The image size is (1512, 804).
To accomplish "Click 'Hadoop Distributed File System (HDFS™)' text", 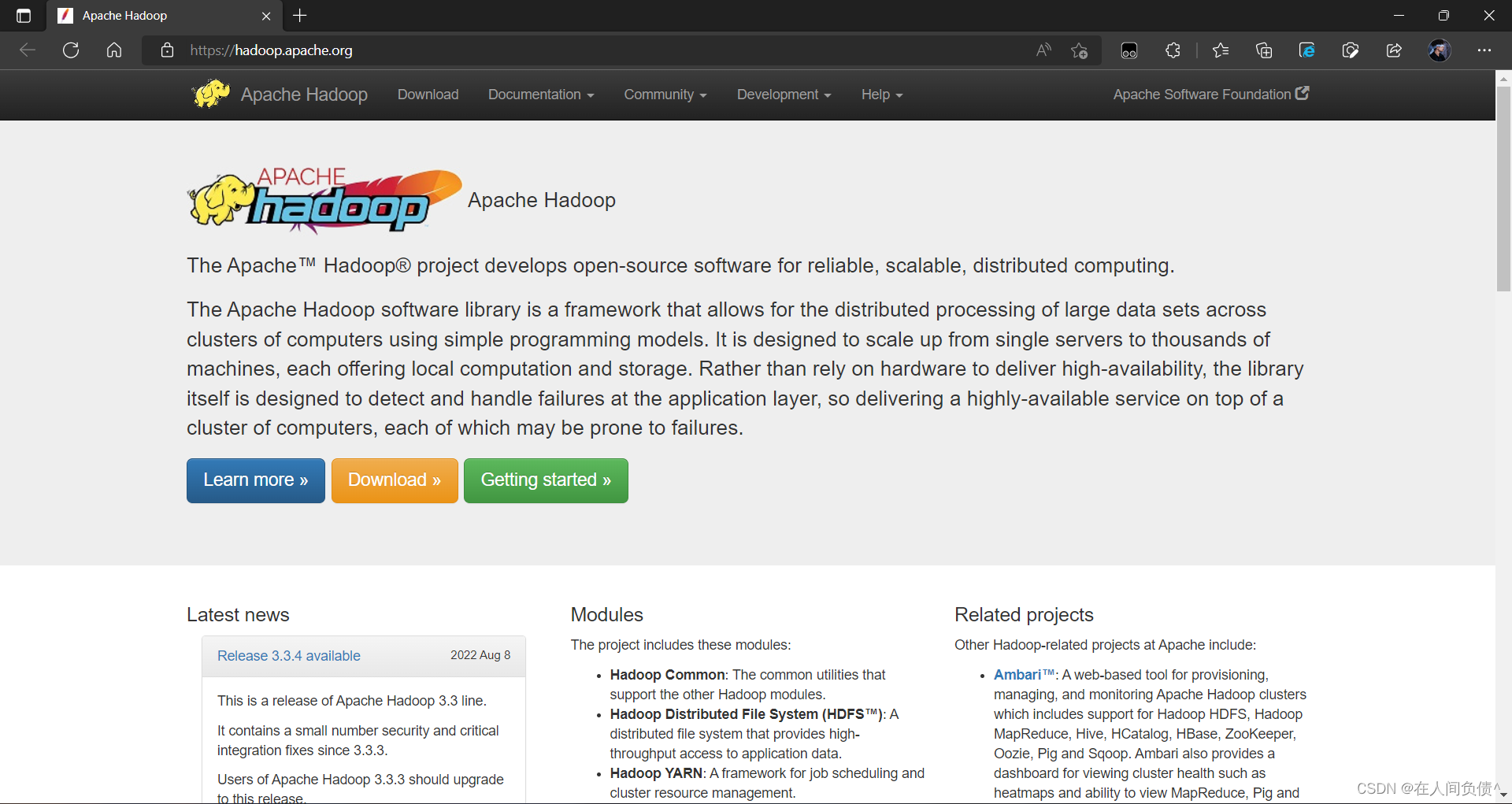I will coord(747,714).
